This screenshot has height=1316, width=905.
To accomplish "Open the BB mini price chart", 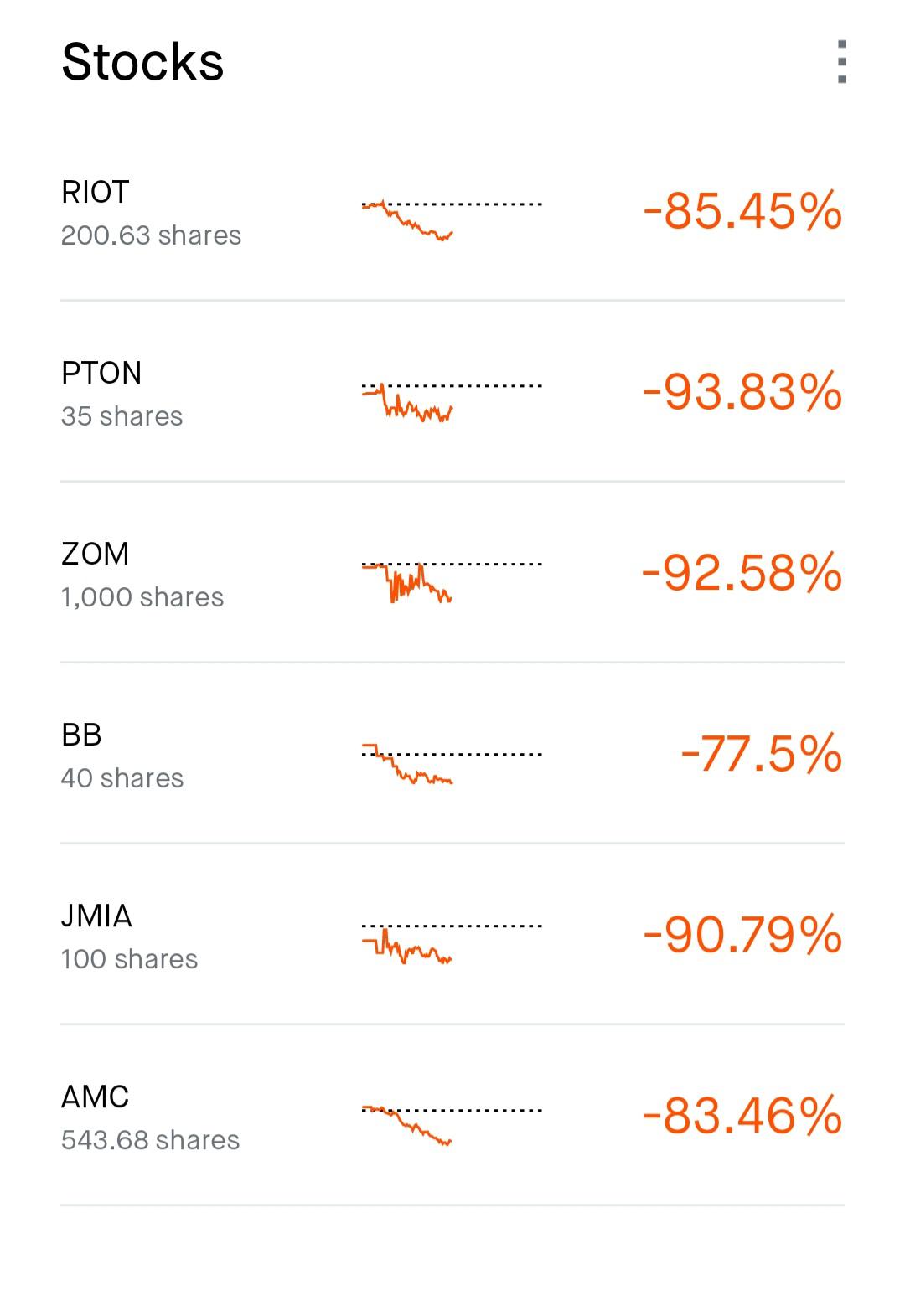I will (452, 762).
